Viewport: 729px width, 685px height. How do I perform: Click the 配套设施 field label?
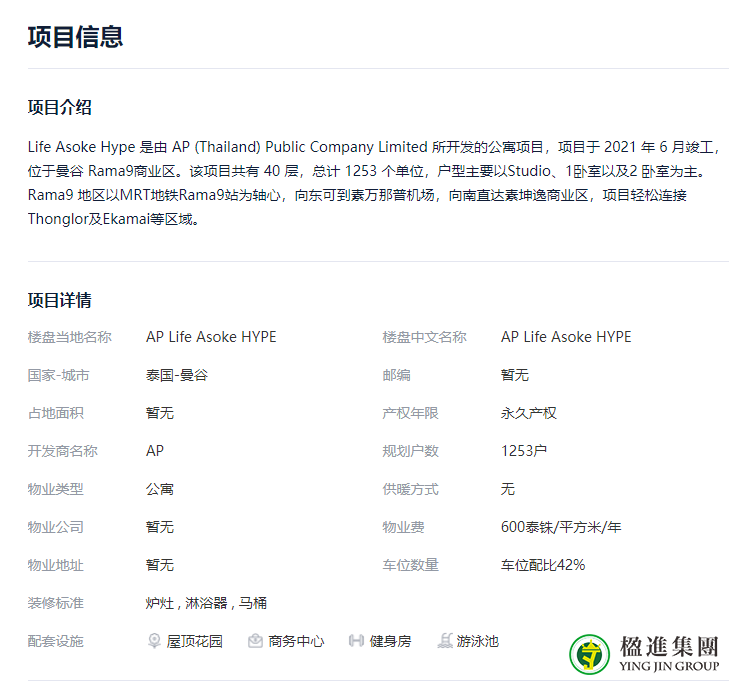click(x=56, y=642)
